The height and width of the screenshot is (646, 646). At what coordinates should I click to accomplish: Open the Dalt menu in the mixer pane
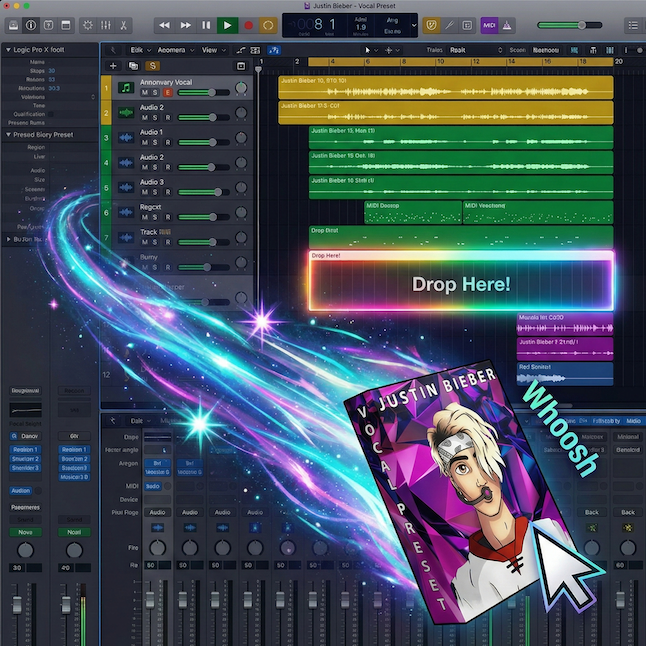pyautogui.click(x=140, y=421)
